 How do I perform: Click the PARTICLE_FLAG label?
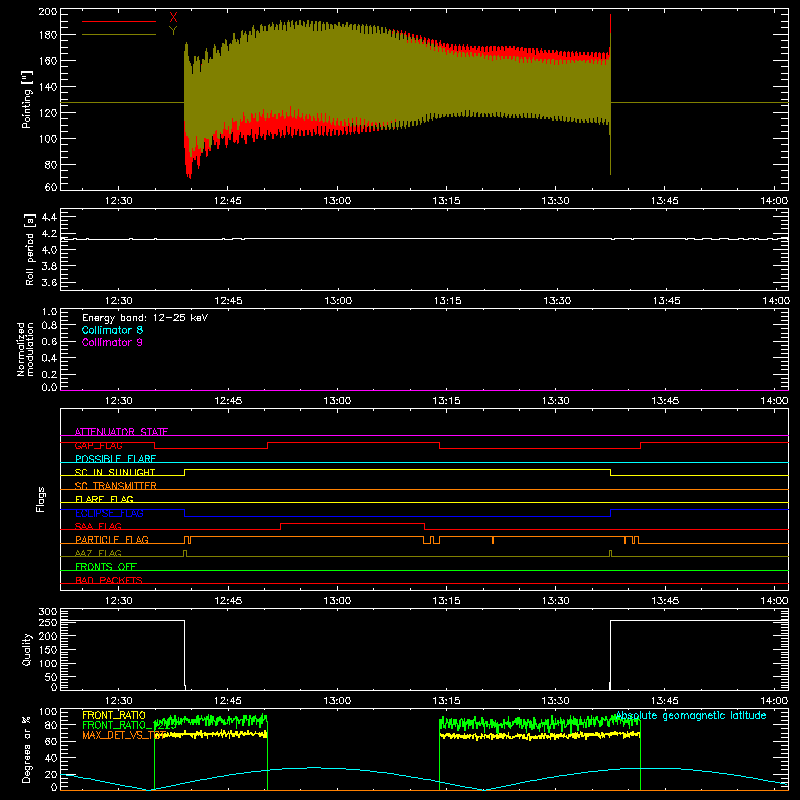tap(112, 539)
